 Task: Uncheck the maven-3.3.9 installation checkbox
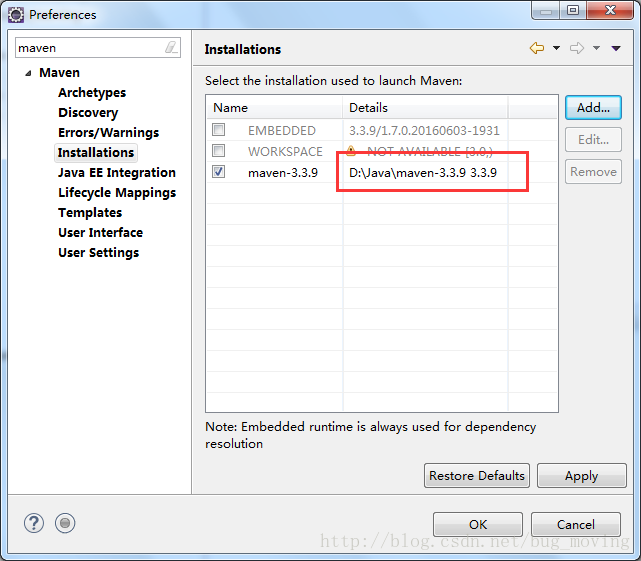(218, 171)
